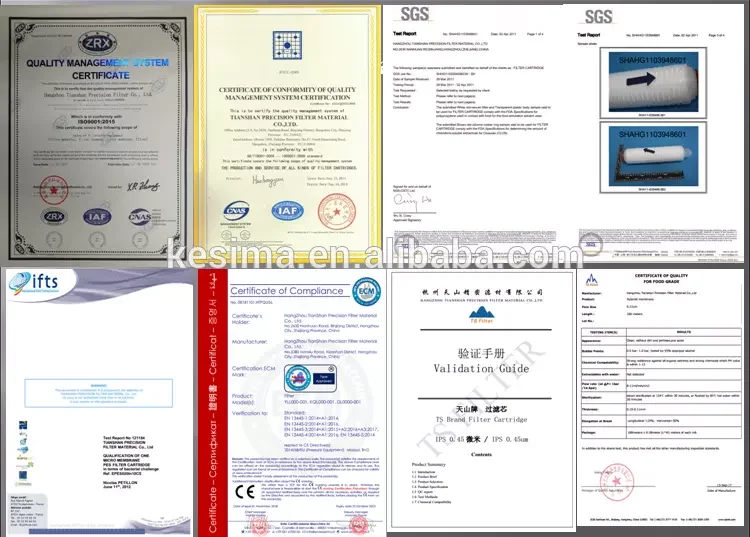Screen dimensions: 750x537
Task: Click the CNAS logo on the yellow certificate
Action: click(x=237, y=210)
